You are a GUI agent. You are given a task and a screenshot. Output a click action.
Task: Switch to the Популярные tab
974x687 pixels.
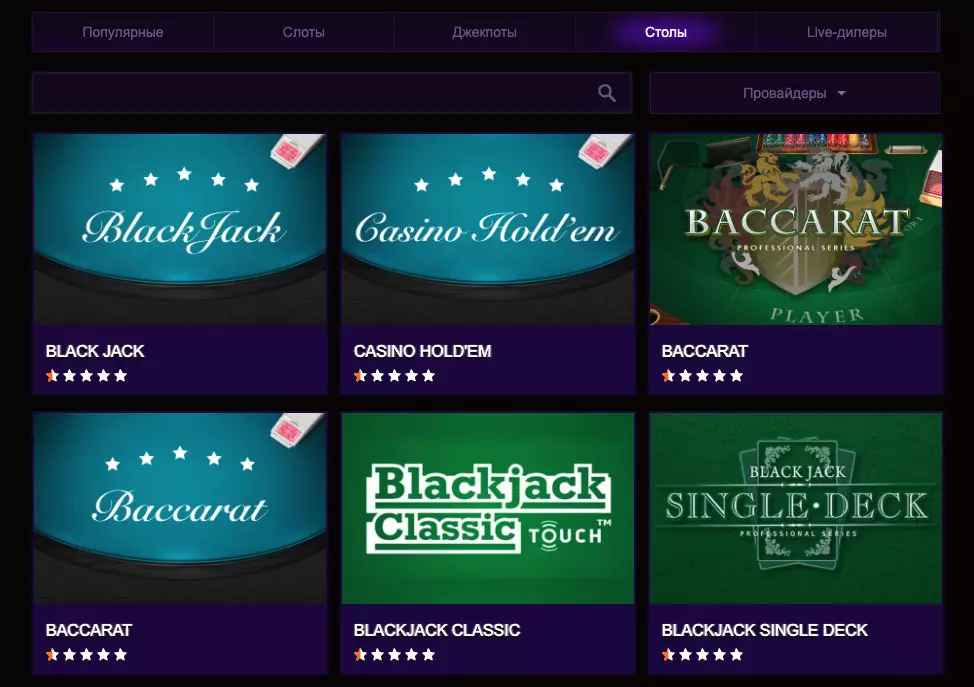click(x=122, y=32)
